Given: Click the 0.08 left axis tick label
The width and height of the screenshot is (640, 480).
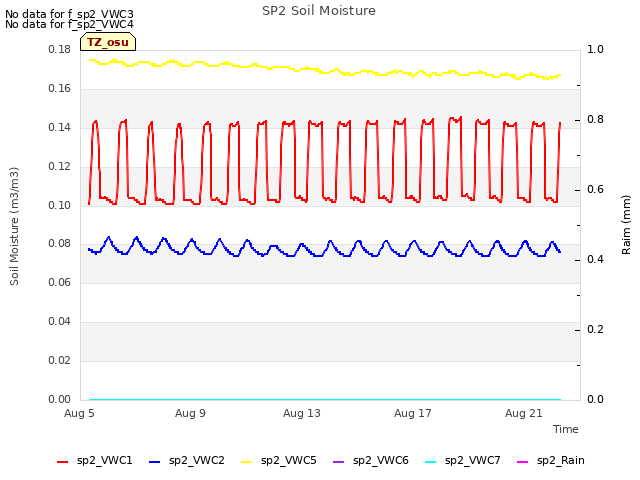Looking at the screenshot, I should click(x=60, y=244).
